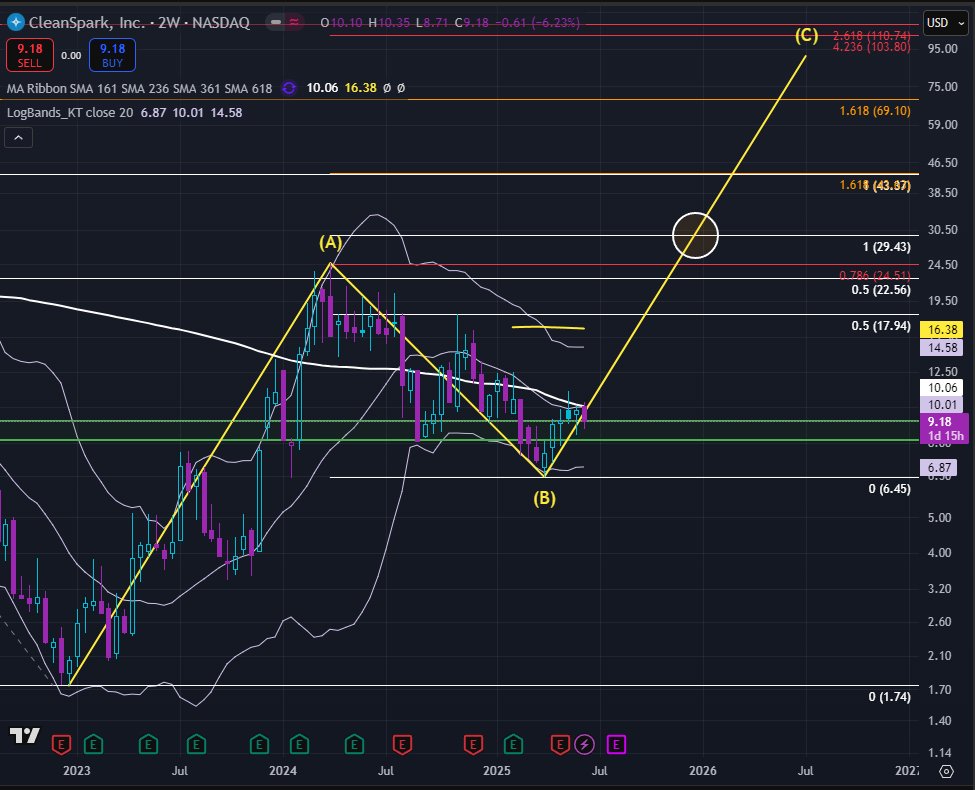Open chart settings via the gear icon
This screenshot has width=975, height=790.
coord(947,771)
